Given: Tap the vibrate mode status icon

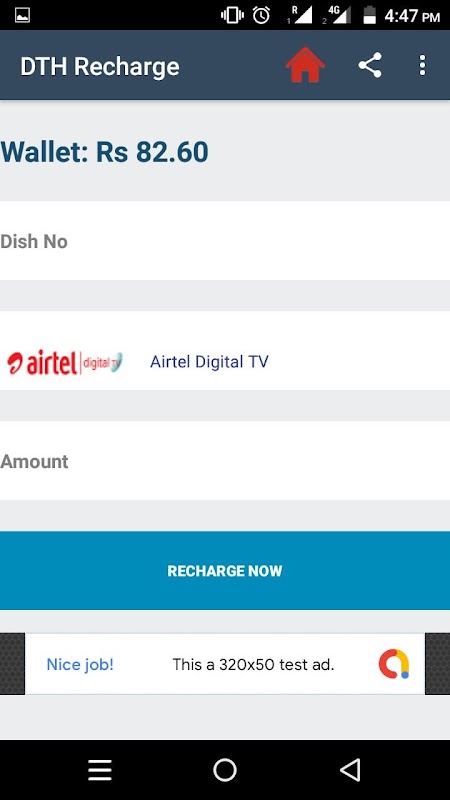Looking at the screenshot, I should [x=232, y=15].
